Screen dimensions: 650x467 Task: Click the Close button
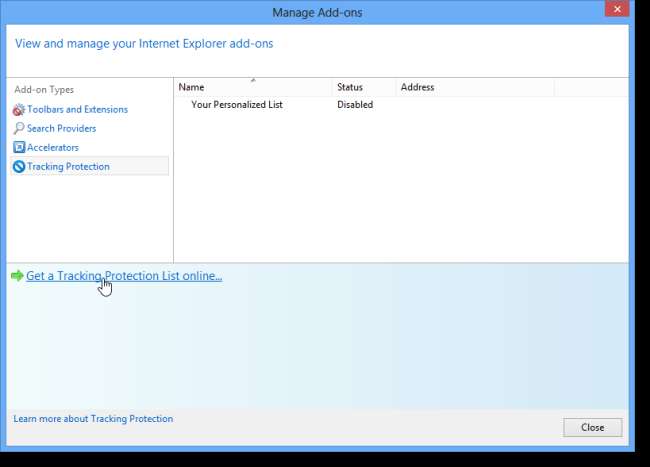(592, 427)
